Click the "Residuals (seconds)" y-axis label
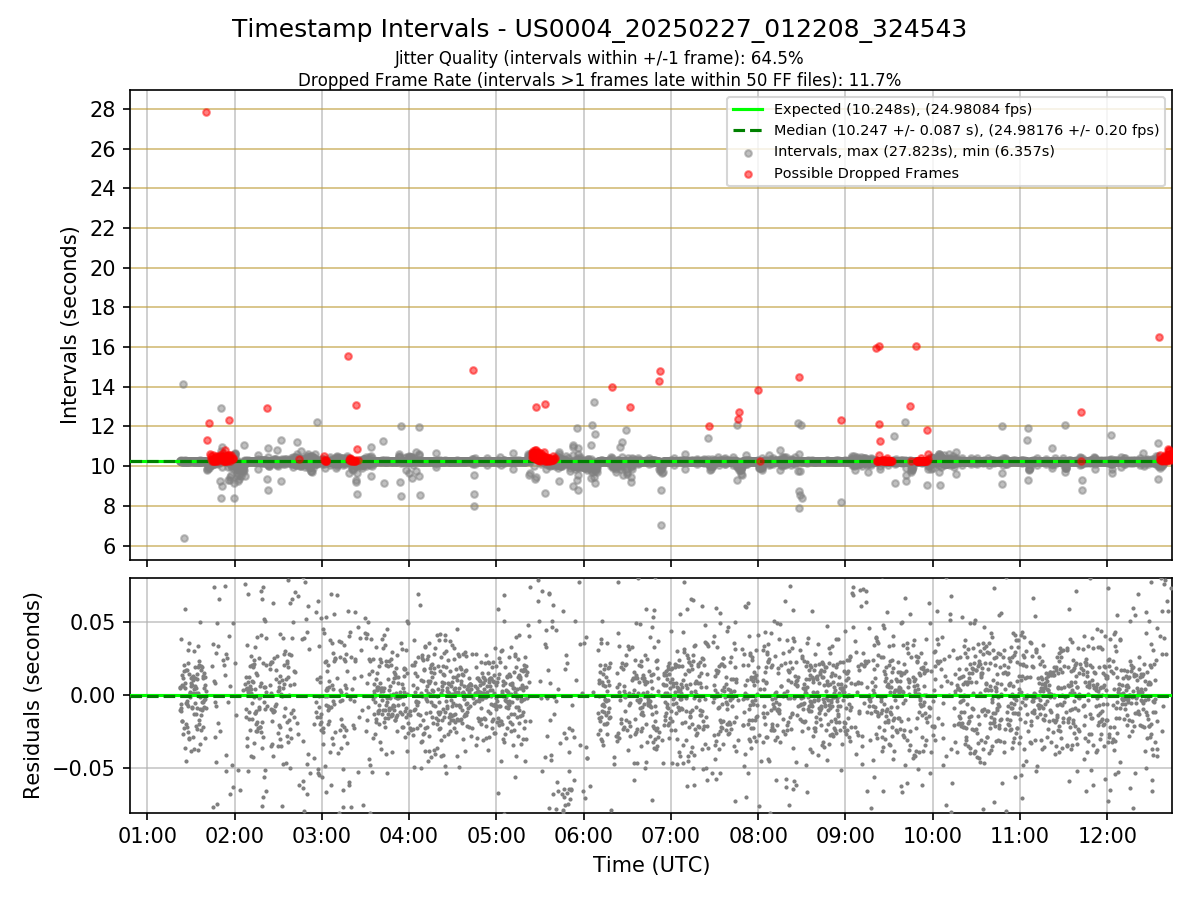The height and width of the screenshot is (900, 1200). point(33,696)
